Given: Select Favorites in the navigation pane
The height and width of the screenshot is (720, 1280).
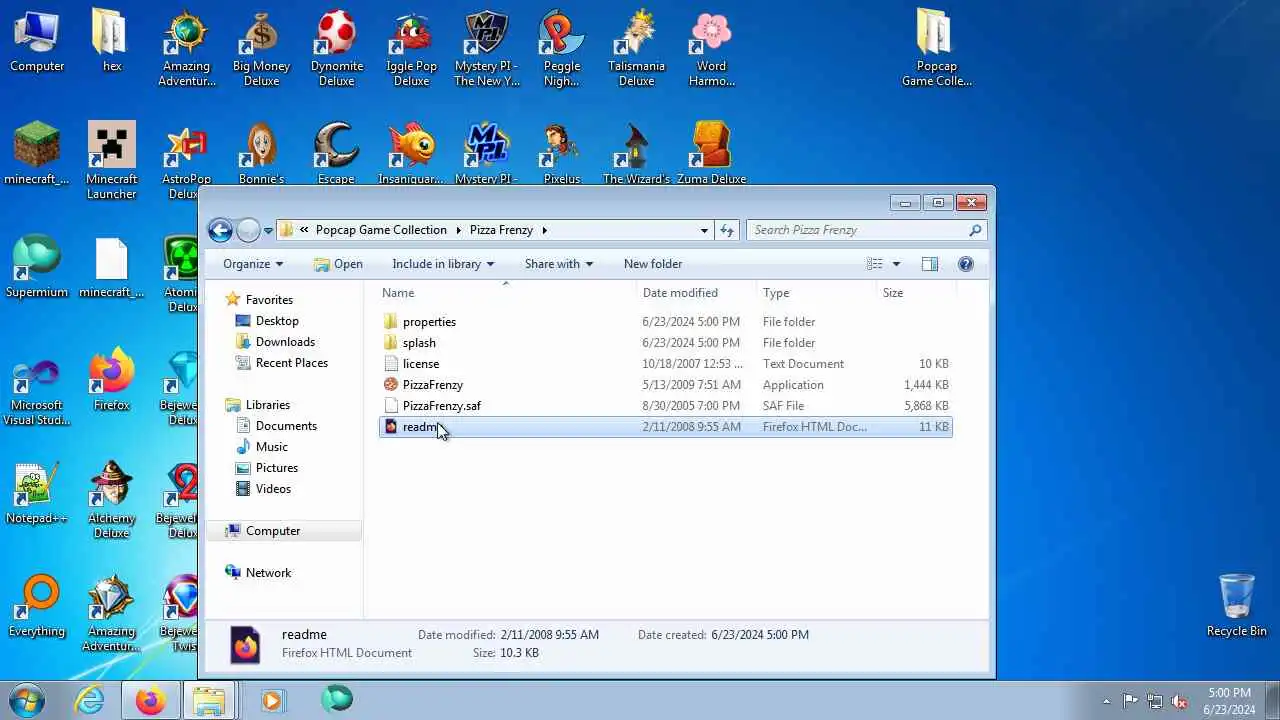Looking at the screenshot, I should (x=269, y=300).
